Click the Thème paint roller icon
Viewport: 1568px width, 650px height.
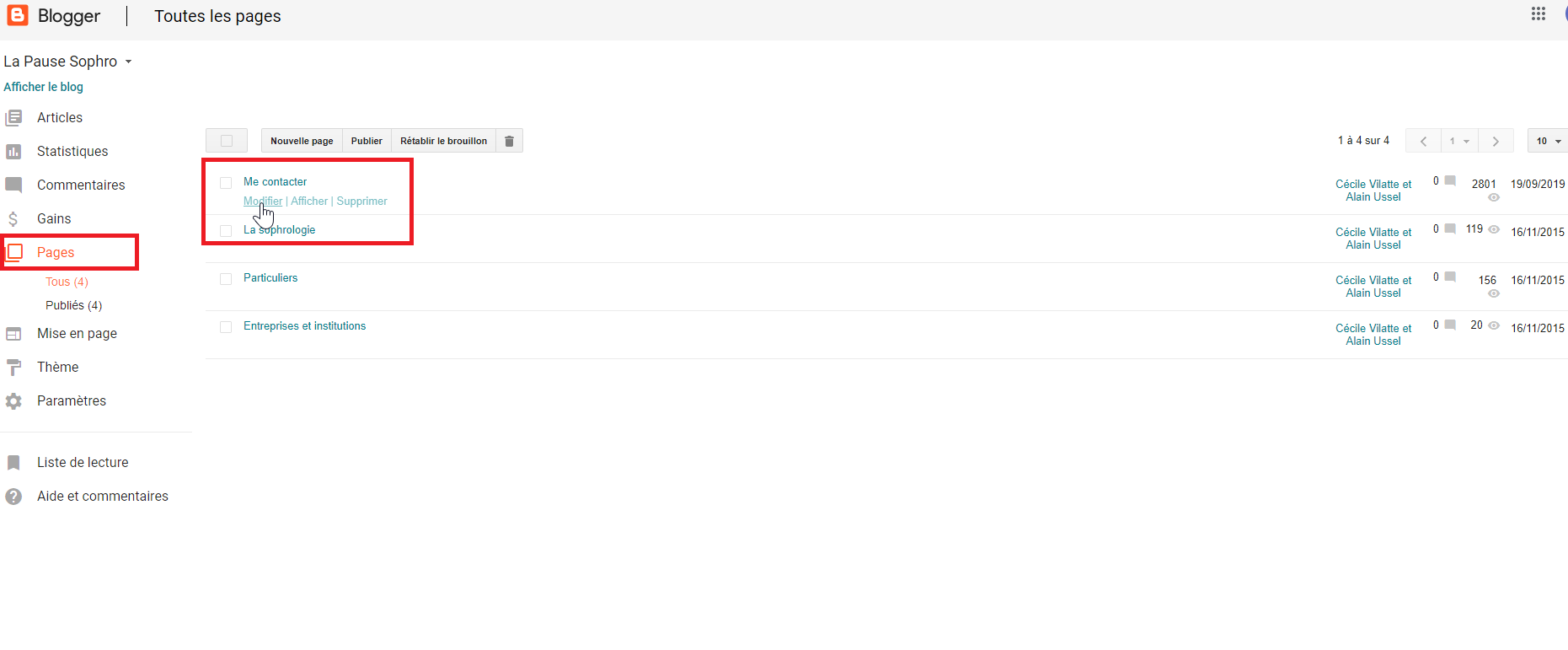pos(13,368)
